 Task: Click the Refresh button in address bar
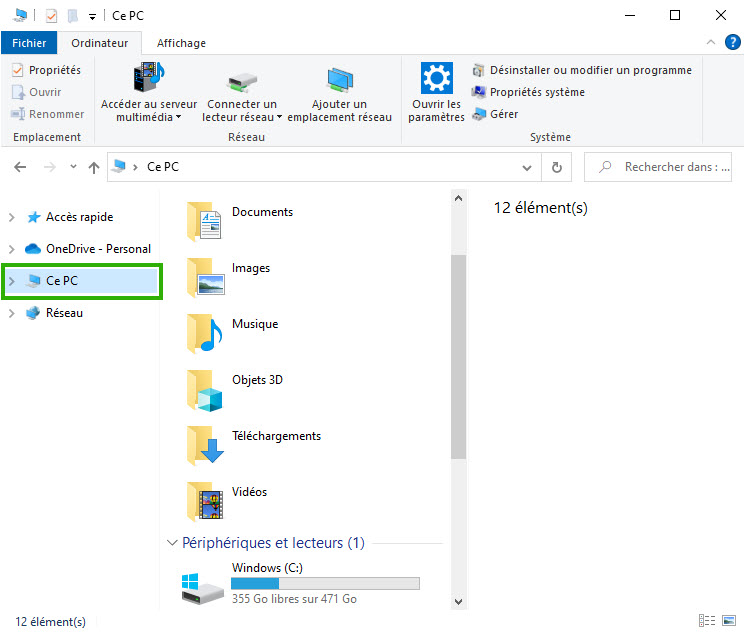click(x=556, y=167)
